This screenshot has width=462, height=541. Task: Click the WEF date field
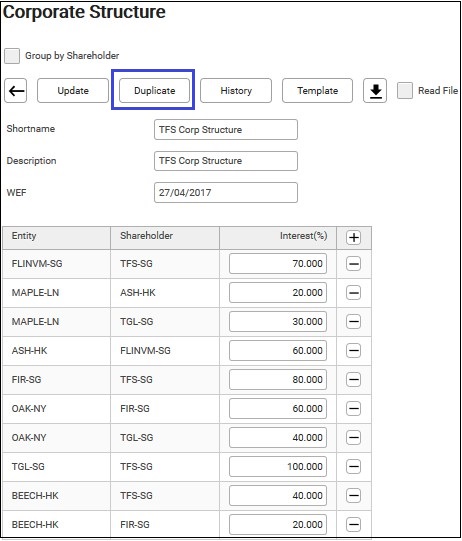coord(226,193)
